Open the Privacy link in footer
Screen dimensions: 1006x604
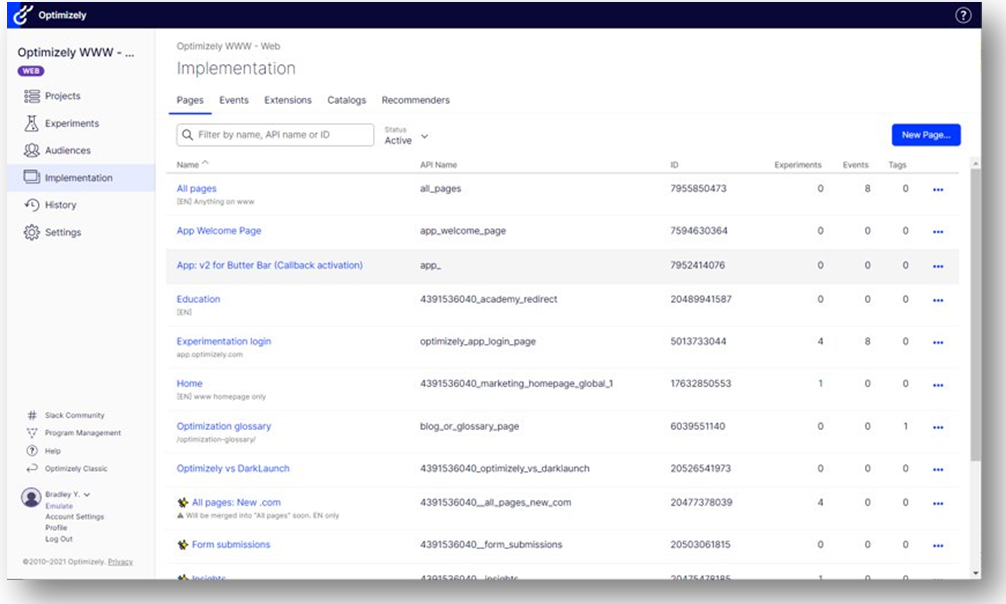[x=121, y=562]
